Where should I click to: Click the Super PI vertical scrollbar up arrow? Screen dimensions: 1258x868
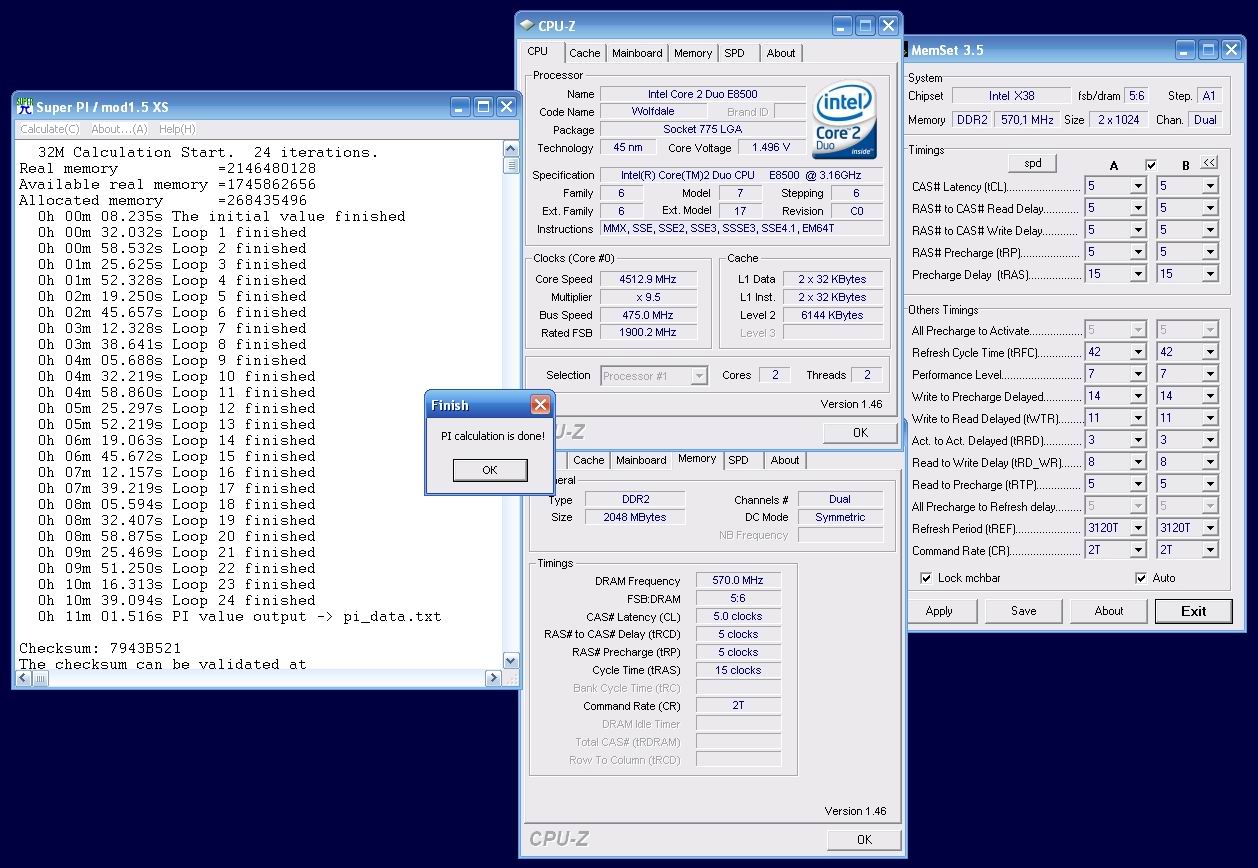pyautogui.click(x=511, y=149)
